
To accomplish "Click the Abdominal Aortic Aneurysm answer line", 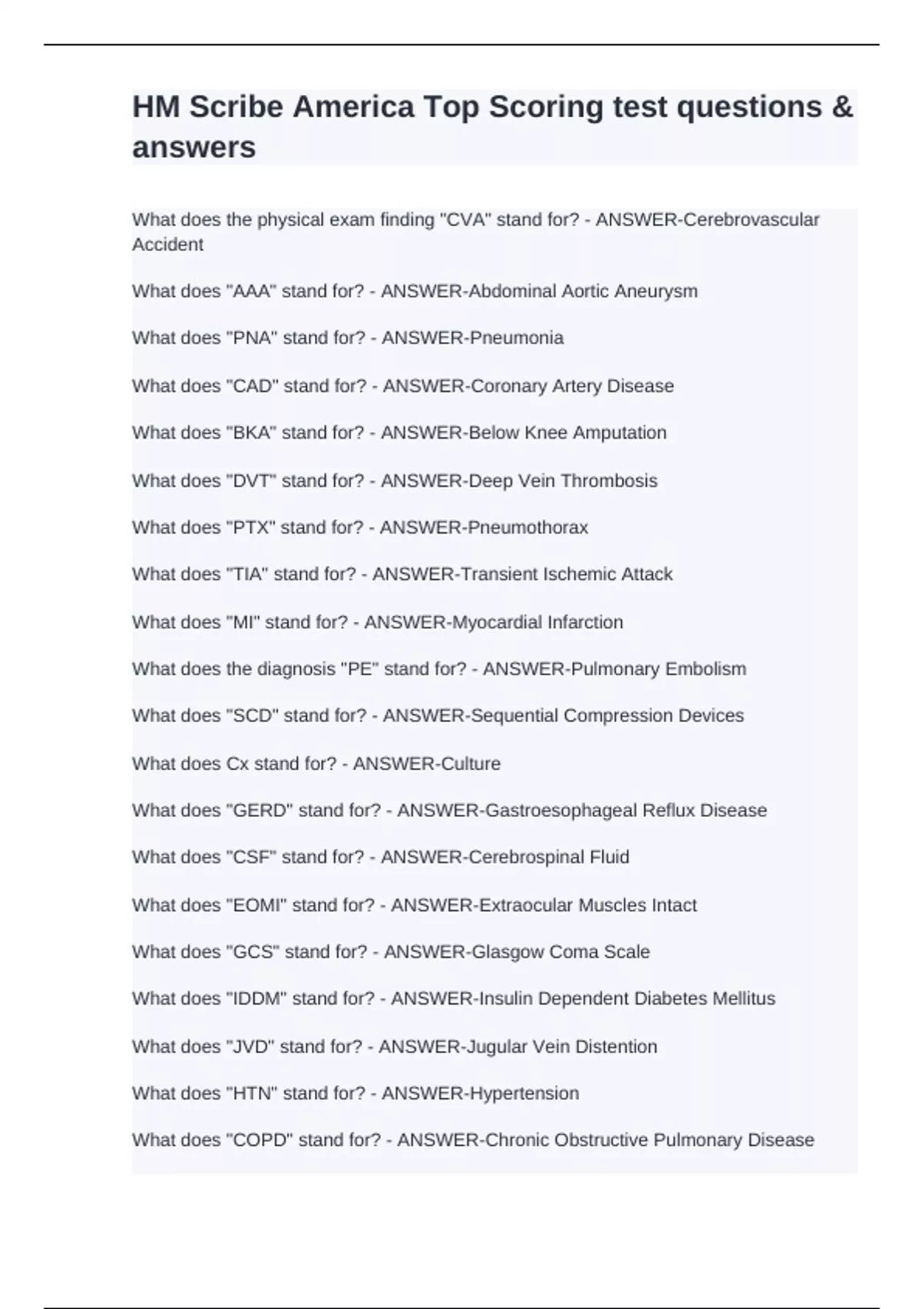I will [414, 291].
